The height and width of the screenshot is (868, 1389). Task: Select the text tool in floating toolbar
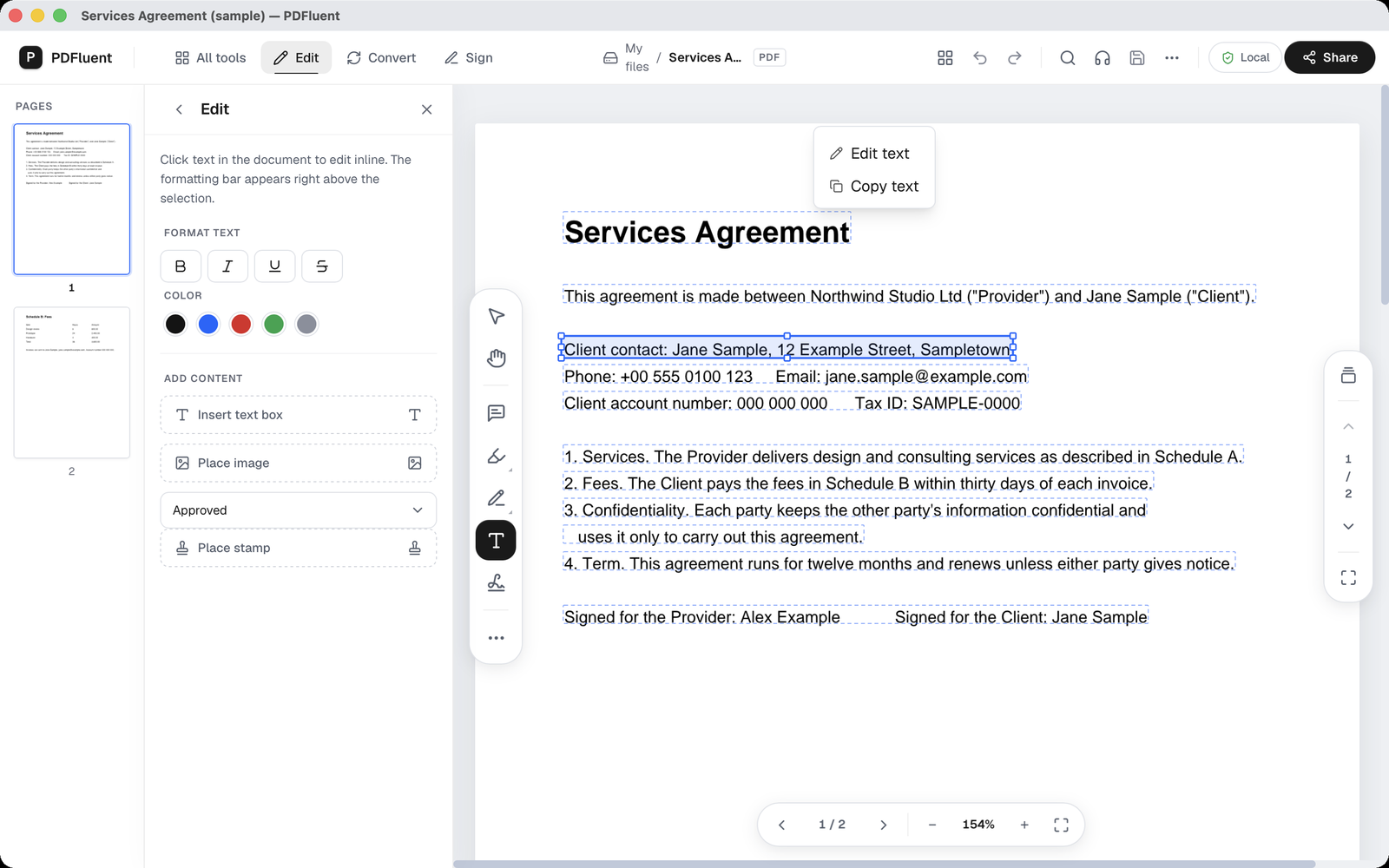click(x=496, y=541)
